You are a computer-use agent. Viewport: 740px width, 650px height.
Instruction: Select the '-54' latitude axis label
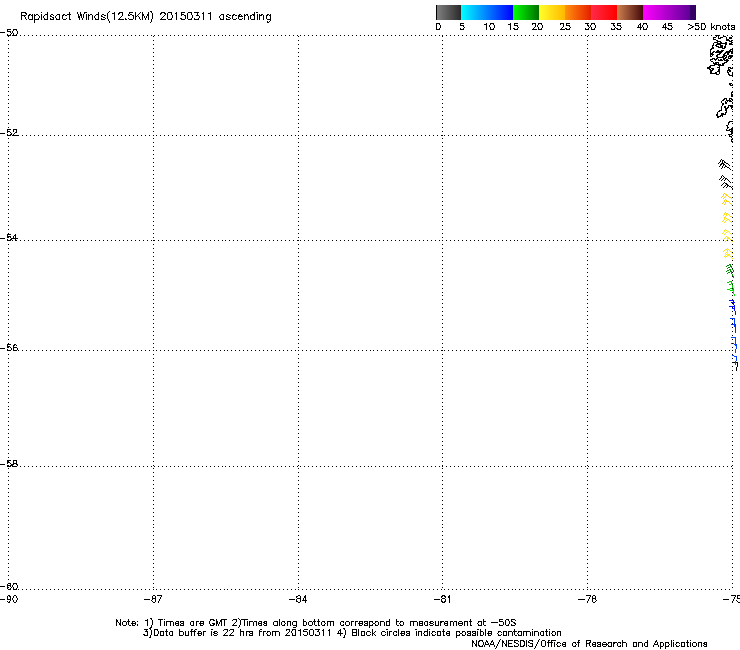[9, 237]
